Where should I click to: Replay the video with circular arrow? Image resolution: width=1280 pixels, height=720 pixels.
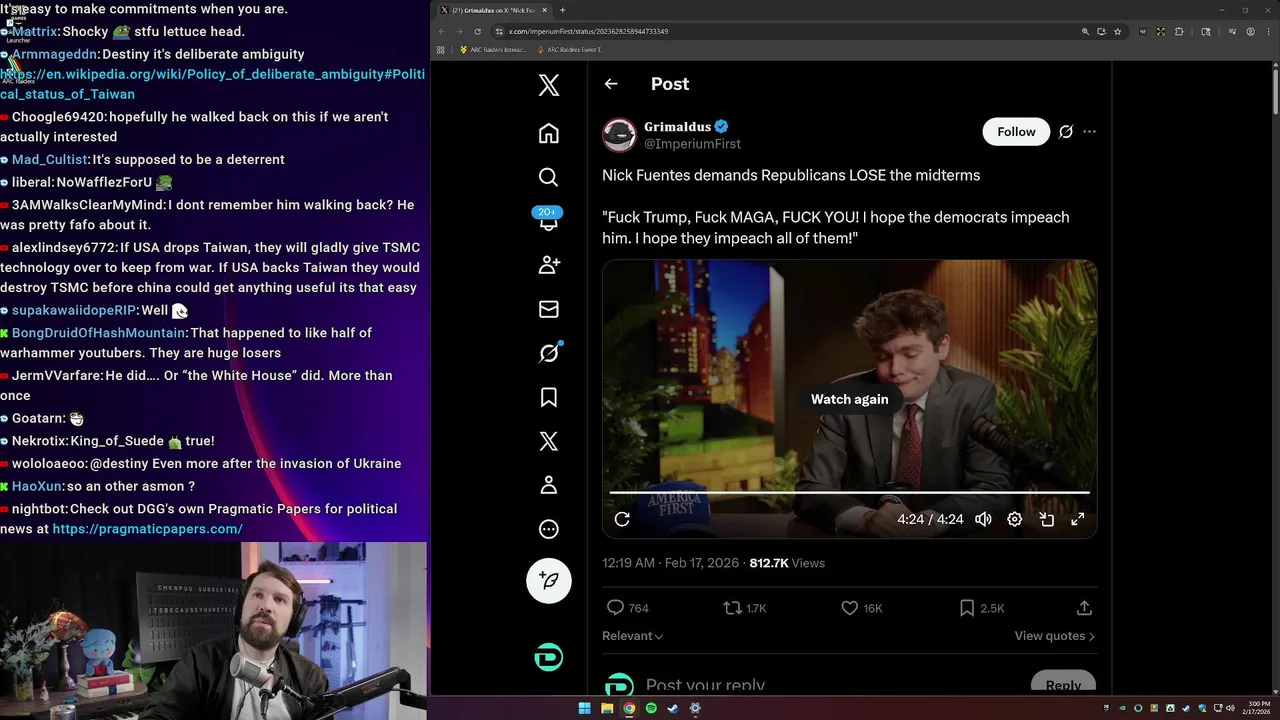point(622,519)
